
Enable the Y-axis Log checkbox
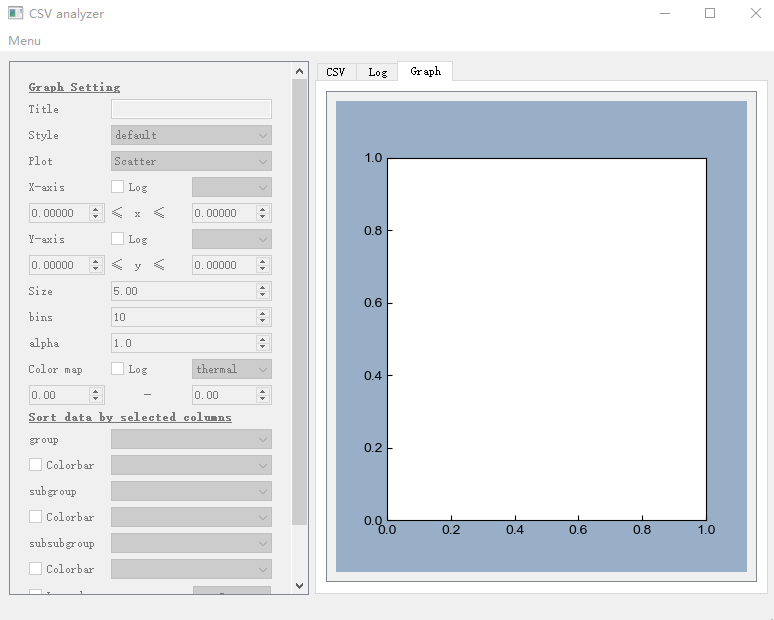click(x=117, y=239)
